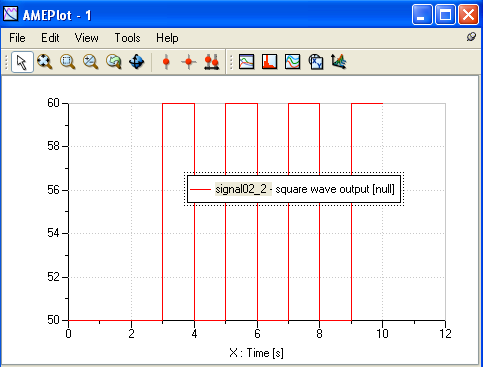This screenshot has height=367, width=483.
Task: Open the Tools menu
Action: (x=127, y=38)
